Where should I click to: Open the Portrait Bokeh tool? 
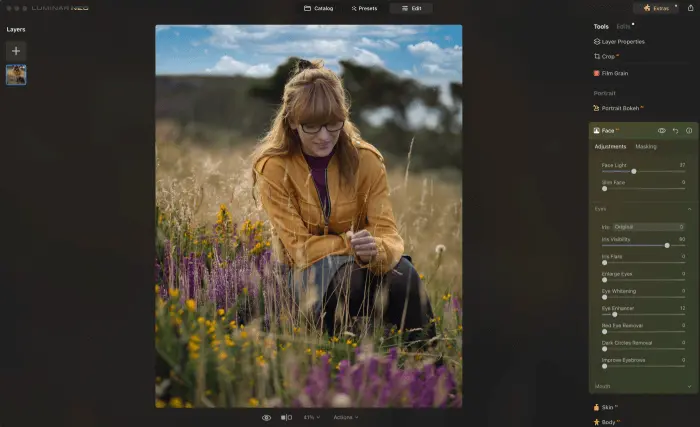coord(618,108)
